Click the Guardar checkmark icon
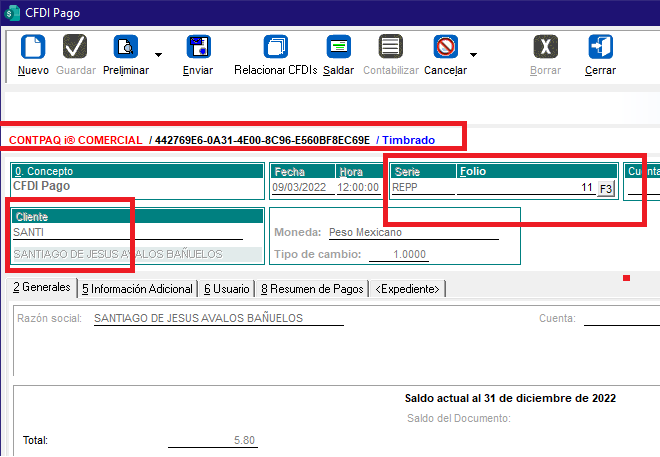The height and width of the screenshot is (457, 660). 75,48
